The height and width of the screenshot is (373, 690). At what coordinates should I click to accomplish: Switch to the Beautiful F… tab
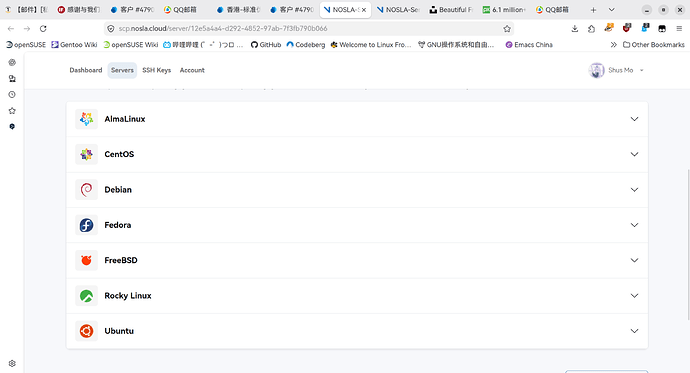452,10
